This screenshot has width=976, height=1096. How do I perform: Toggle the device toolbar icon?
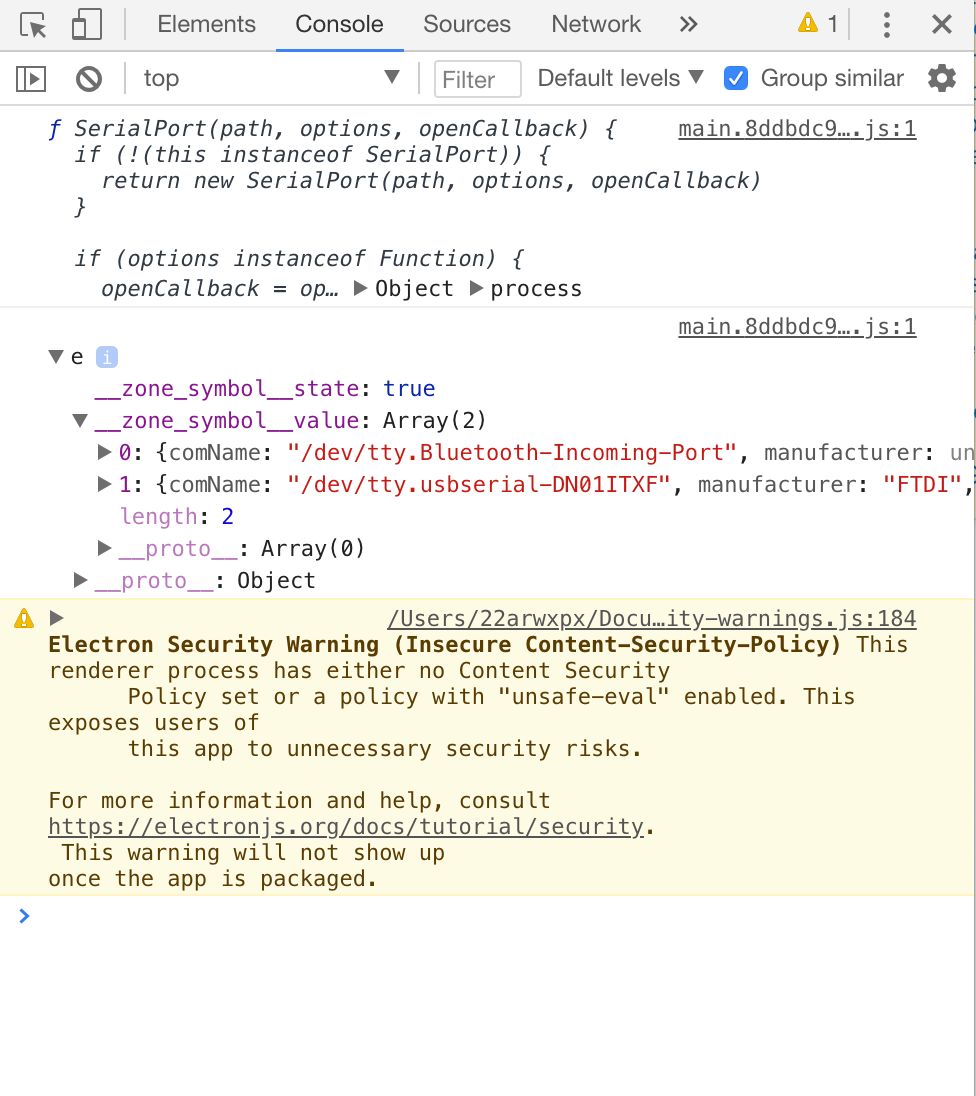coord(87,24)
